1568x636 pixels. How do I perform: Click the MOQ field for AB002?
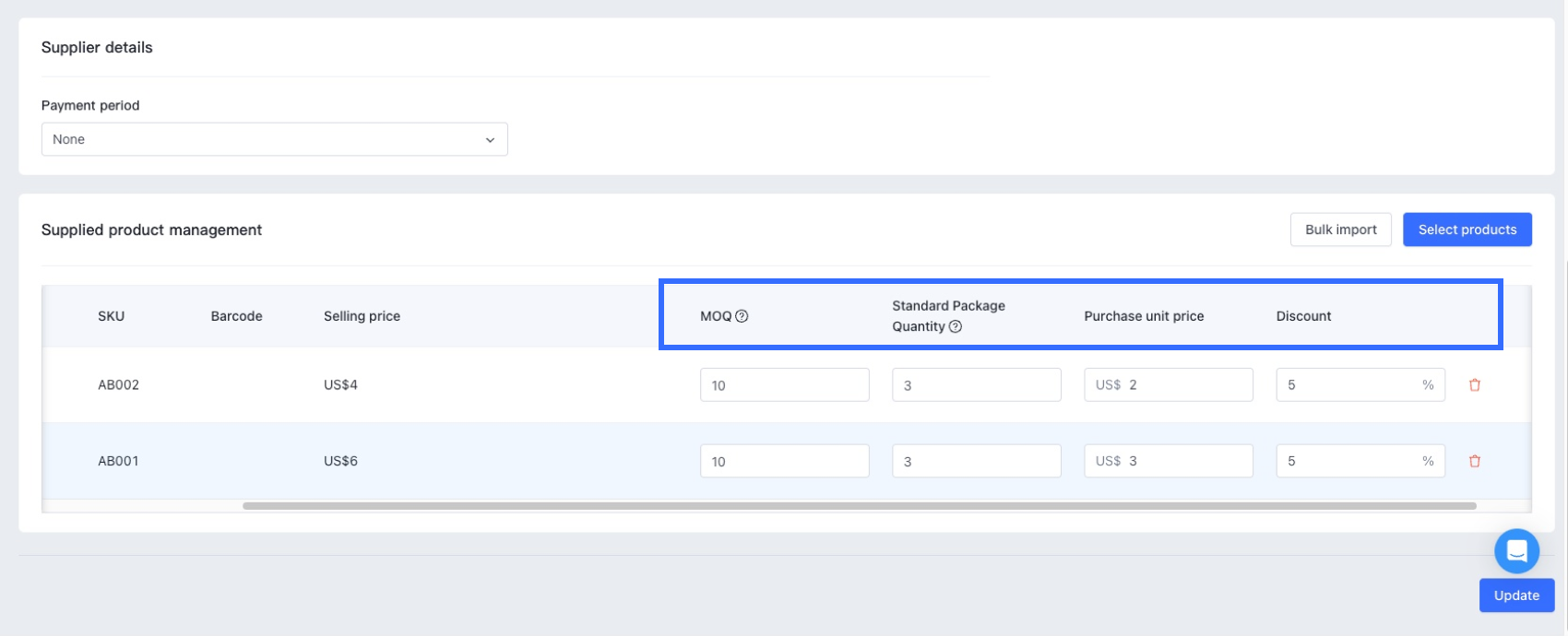(x=784, y=385)
